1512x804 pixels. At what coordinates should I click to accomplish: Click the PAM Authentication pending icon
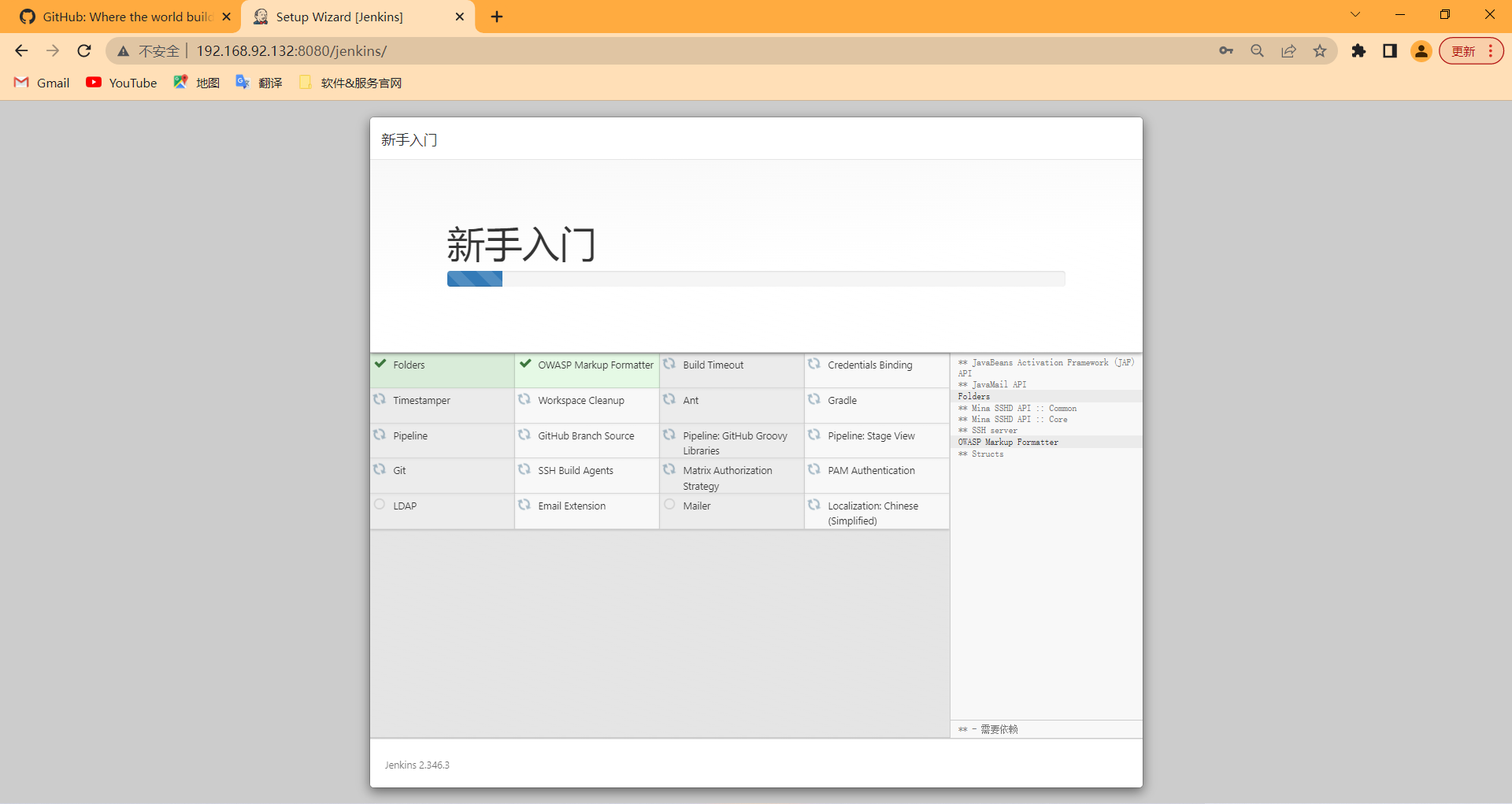[x=814, y=469]
